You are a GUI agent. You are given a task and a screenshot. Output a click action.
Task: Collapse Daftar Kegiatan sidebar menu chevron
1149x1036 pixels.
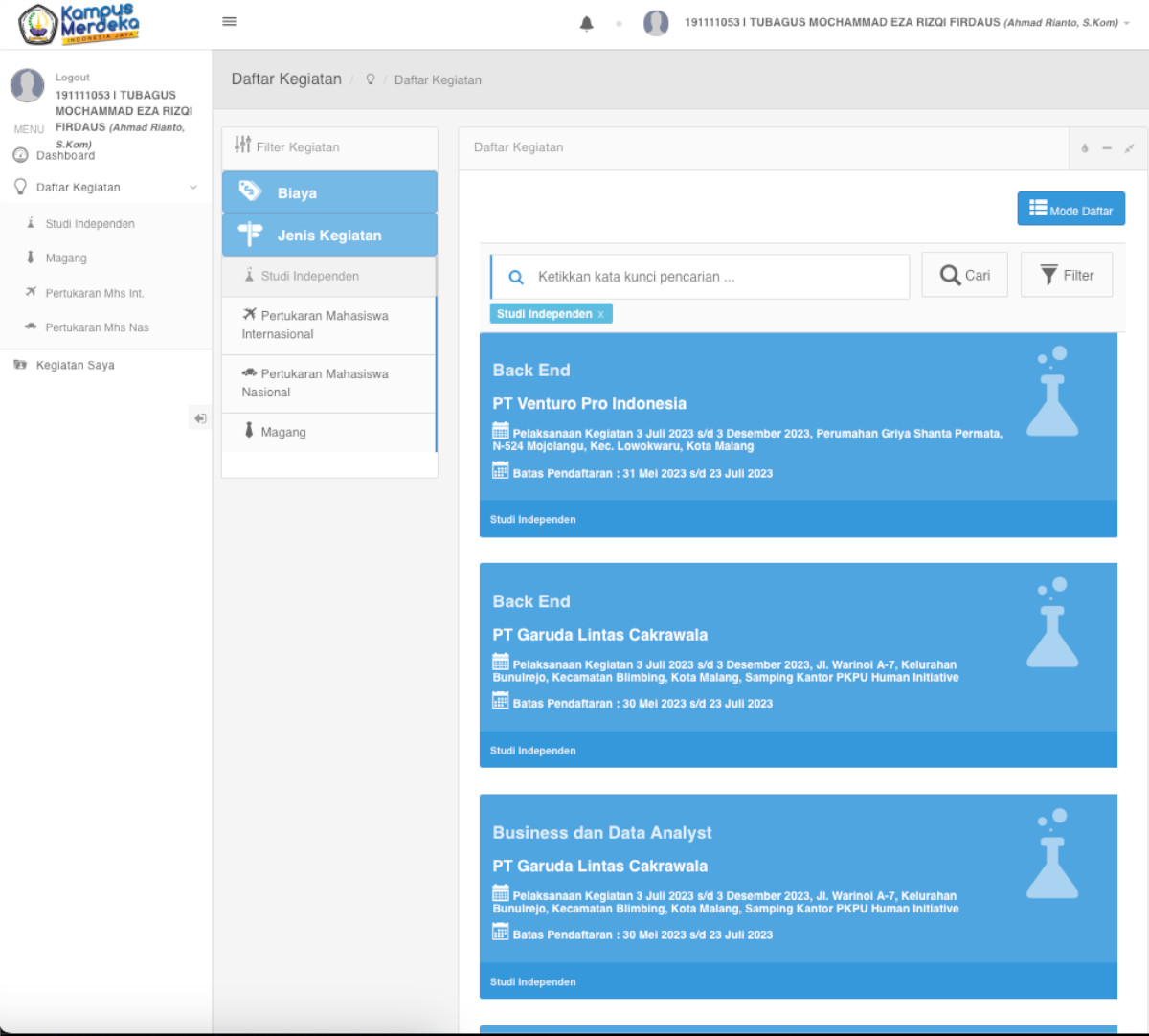pos(193,188)
